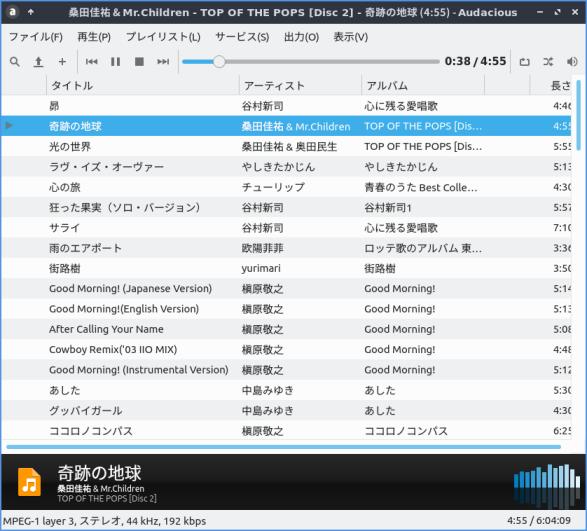Click the artist yurimari
The height and width of the screenshot is (531, 587).
click(261, 268)
